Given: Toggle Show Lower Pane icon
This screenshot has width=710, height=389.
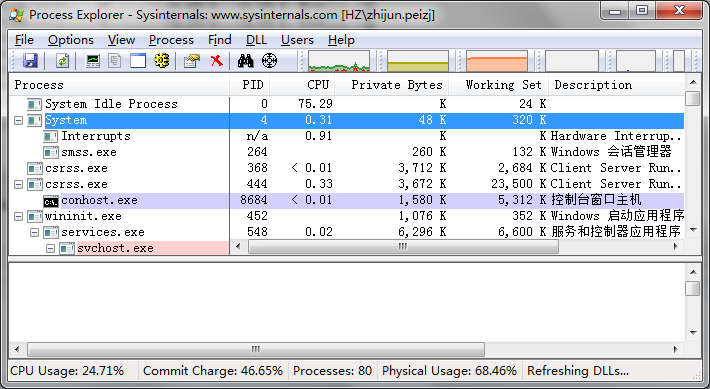Looking at the screenshot, I should 138,60.
